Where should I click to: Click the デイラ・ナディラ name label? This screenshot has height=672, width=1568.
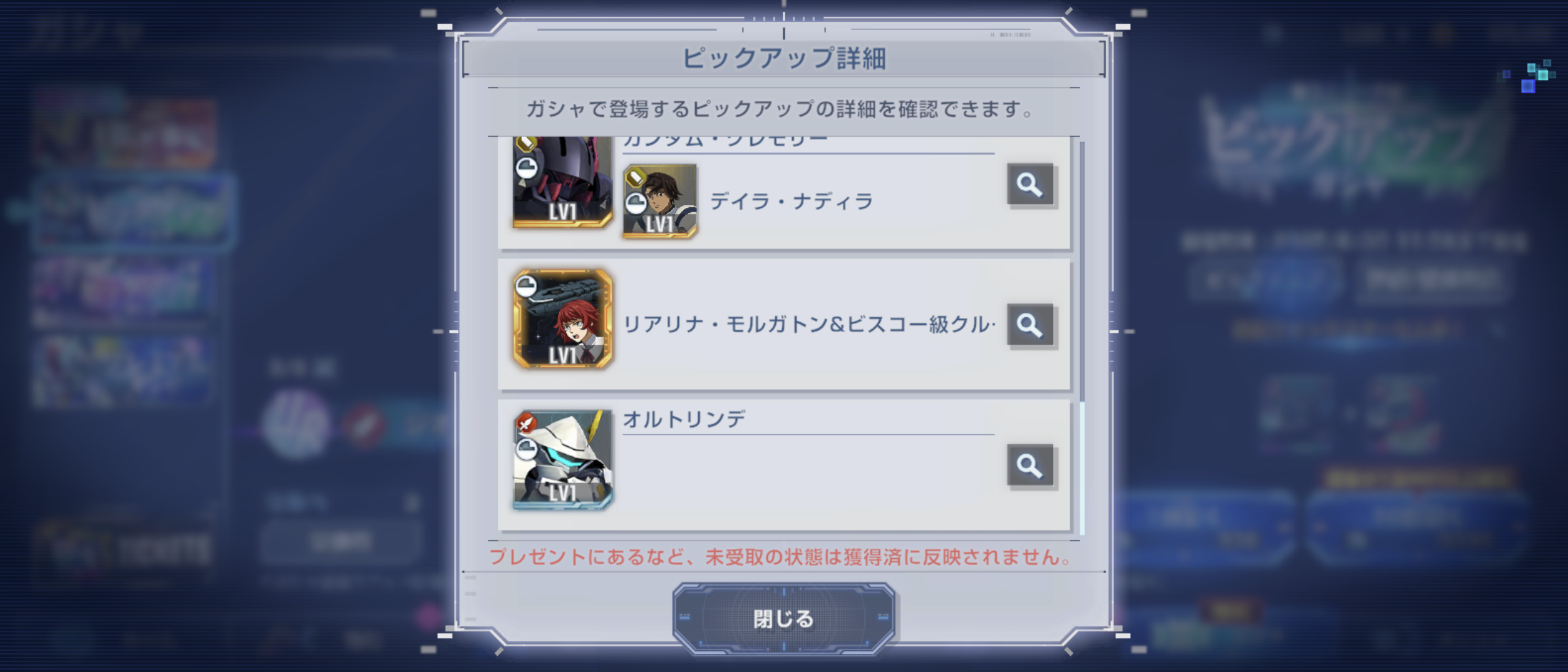point(791,202)
